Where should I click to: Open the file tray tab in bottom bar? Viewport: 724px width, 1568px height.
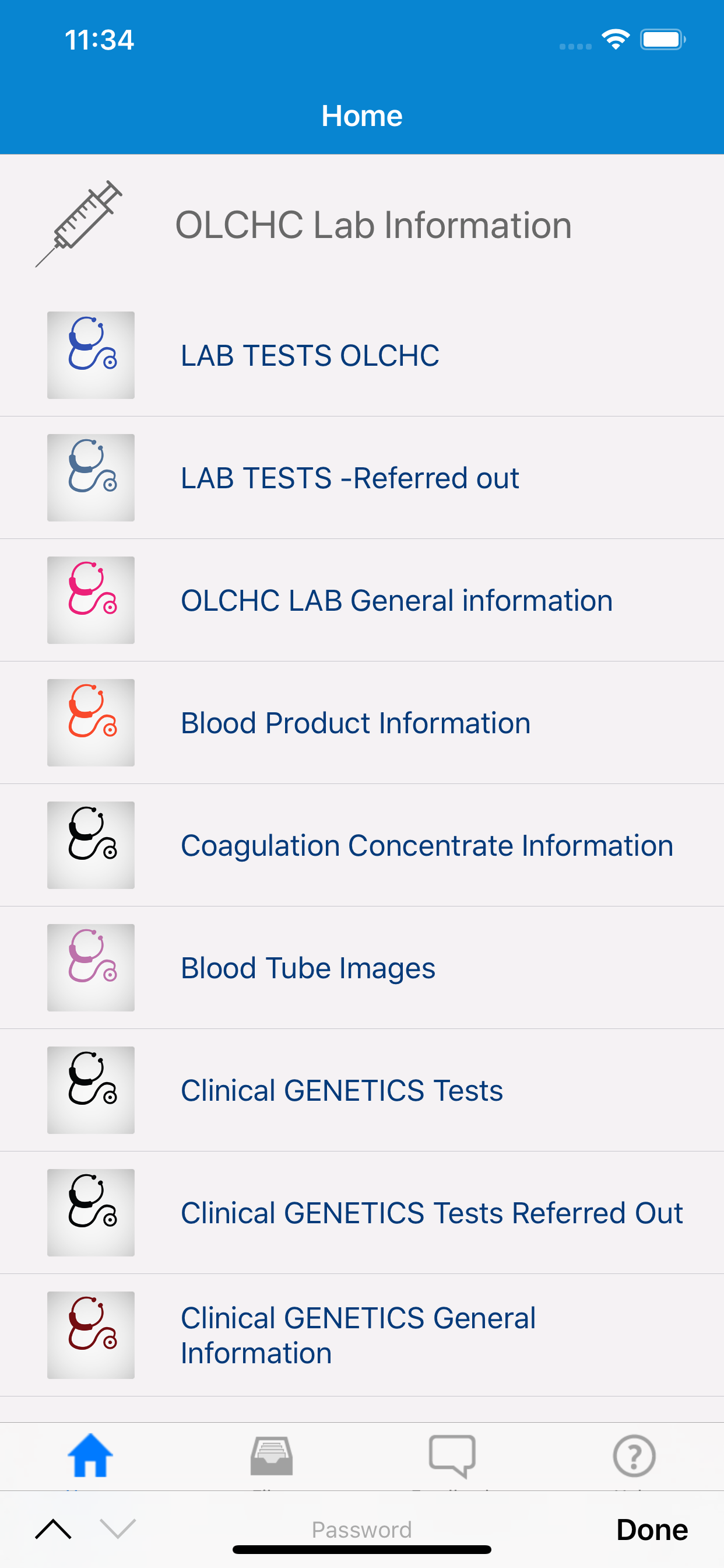coord(271,1456)
